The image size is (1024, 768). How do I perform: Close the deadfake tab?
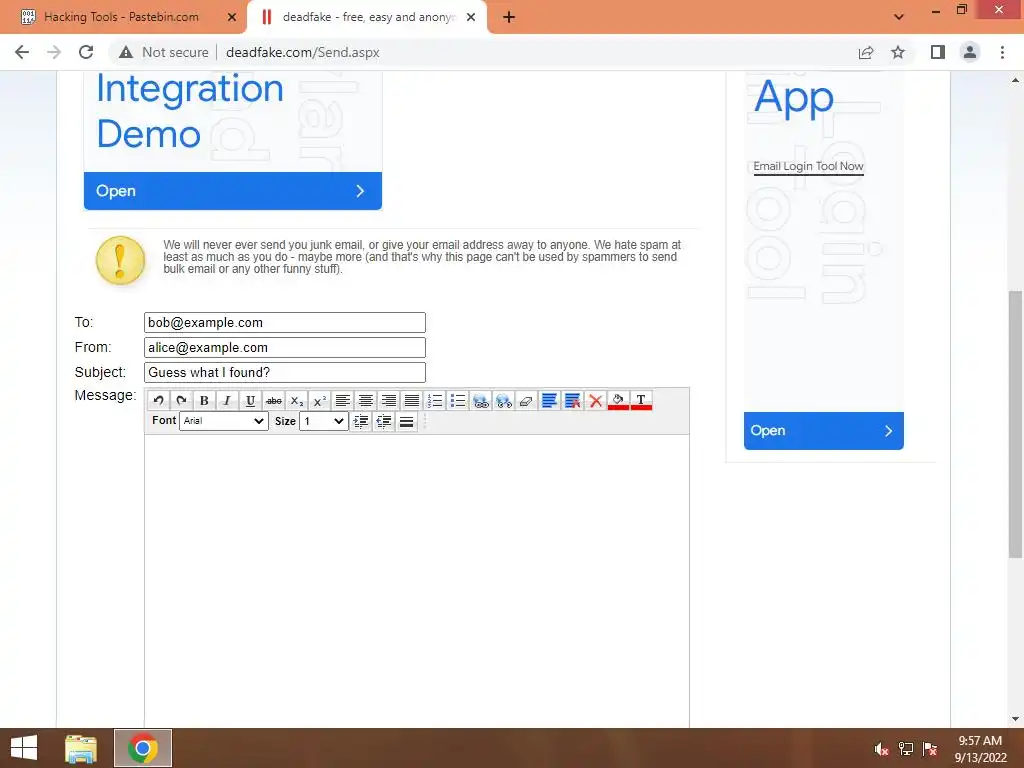tap(471, 17)
